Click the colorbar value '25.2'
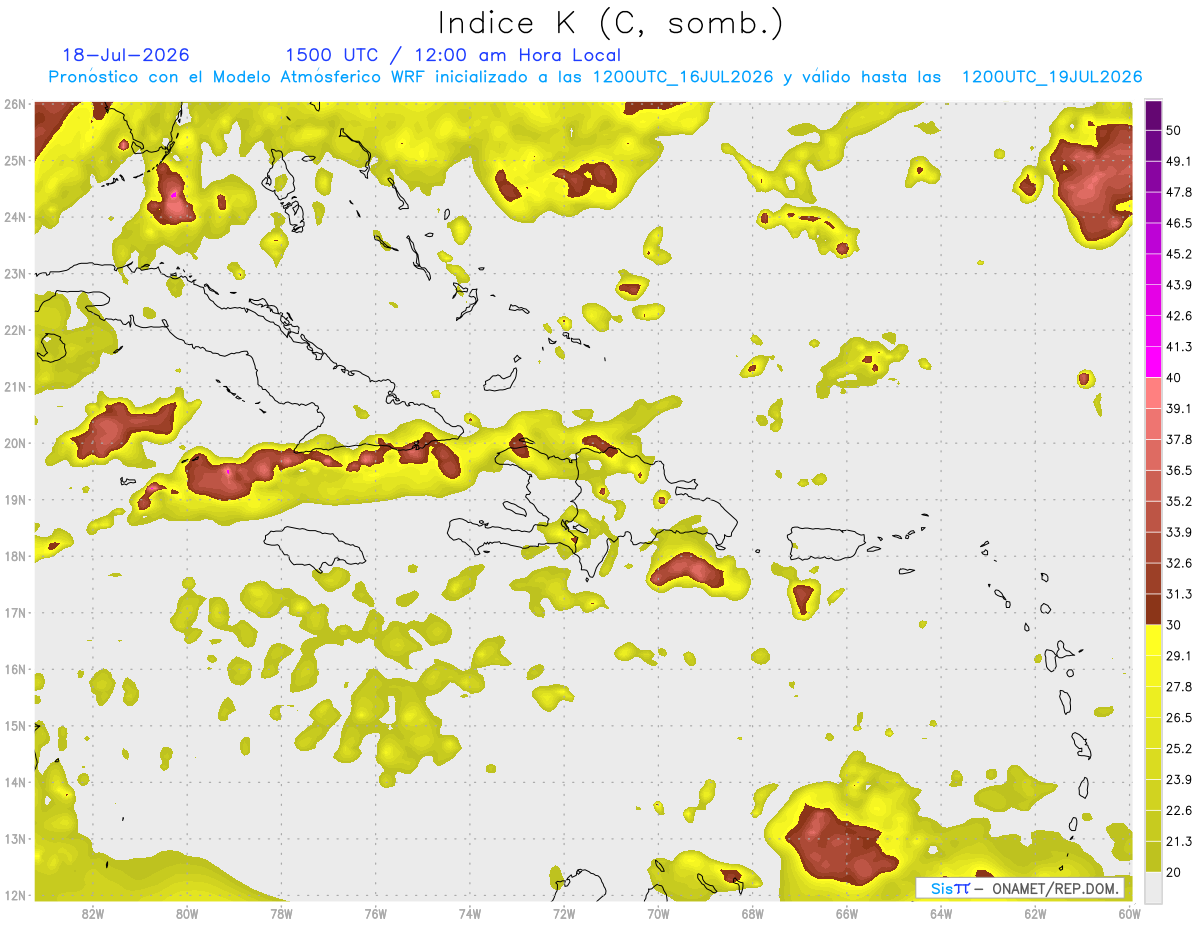The width and height of the screenshot is (1200, 927). pyautogui.click(x=1178, y=749)
